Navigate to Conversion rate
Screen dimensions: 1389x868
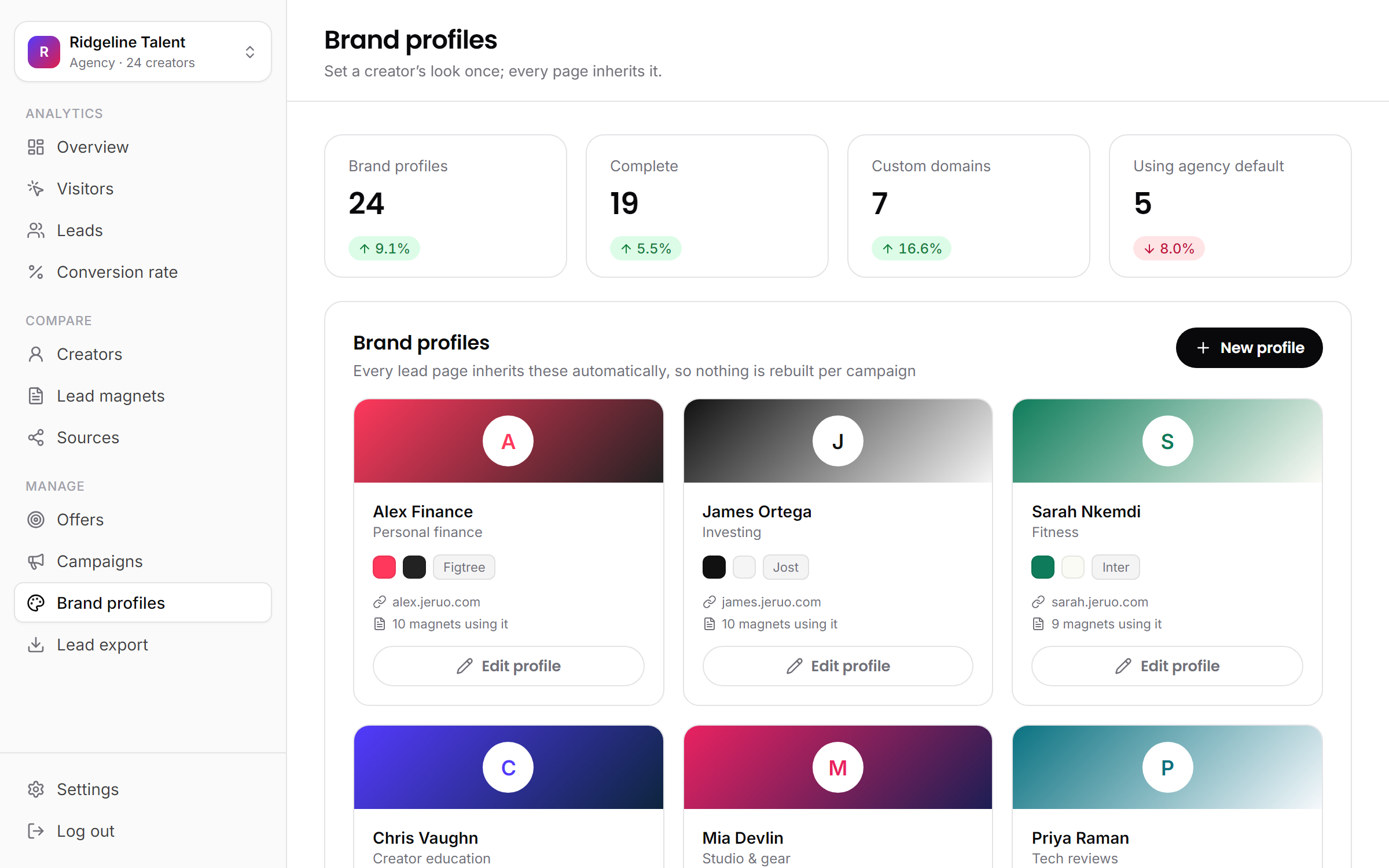(x=143, y=272)
